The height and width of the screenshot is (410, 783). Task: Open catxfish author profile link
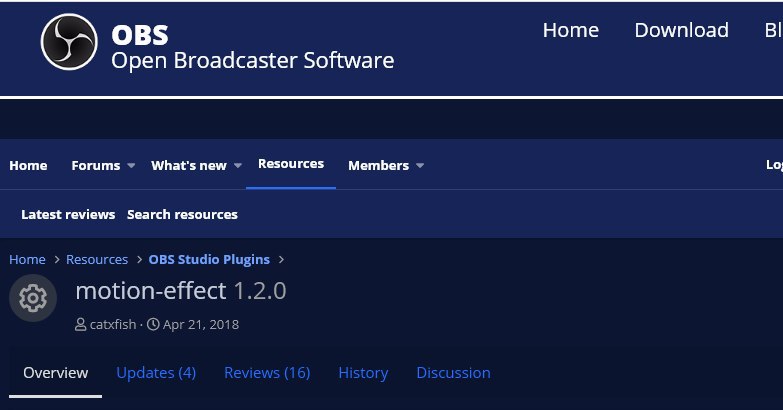[113, 325]
